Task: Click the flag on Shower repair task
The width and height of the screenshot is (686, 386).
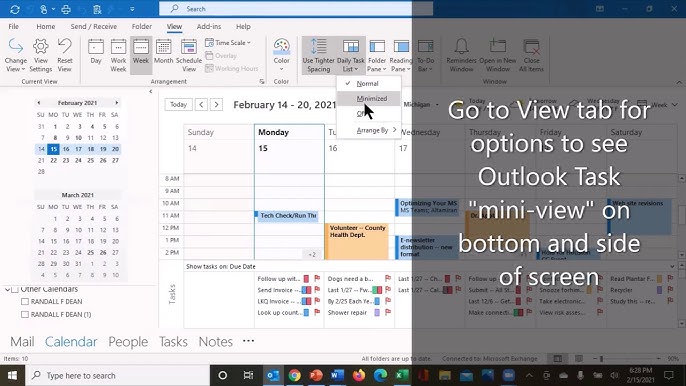Action: [x=388, y=312]
